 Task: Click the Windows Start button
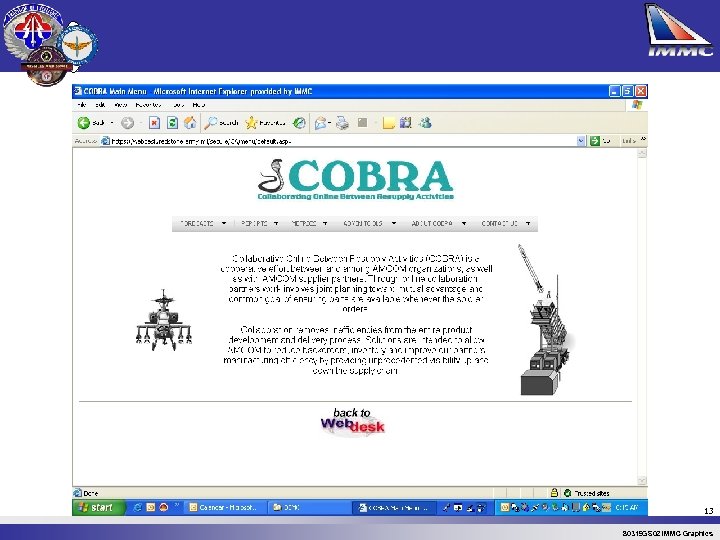(x=98, y=507)
